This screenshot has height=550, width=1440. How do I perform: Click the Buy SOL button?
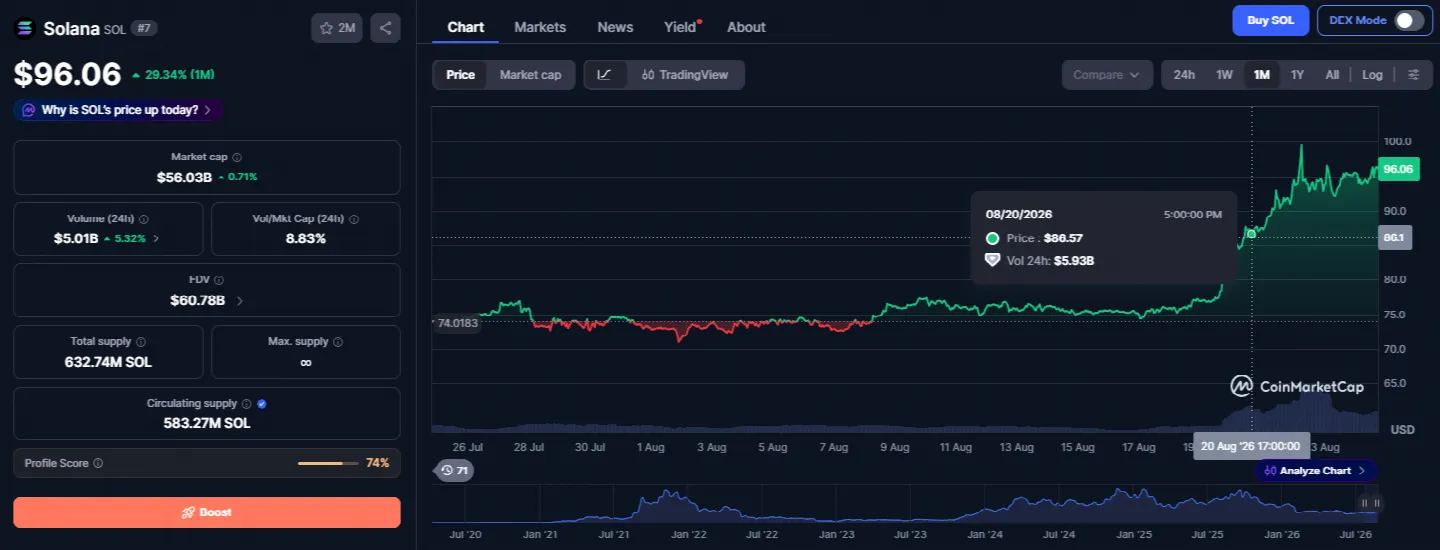(x=1270, y=21)
